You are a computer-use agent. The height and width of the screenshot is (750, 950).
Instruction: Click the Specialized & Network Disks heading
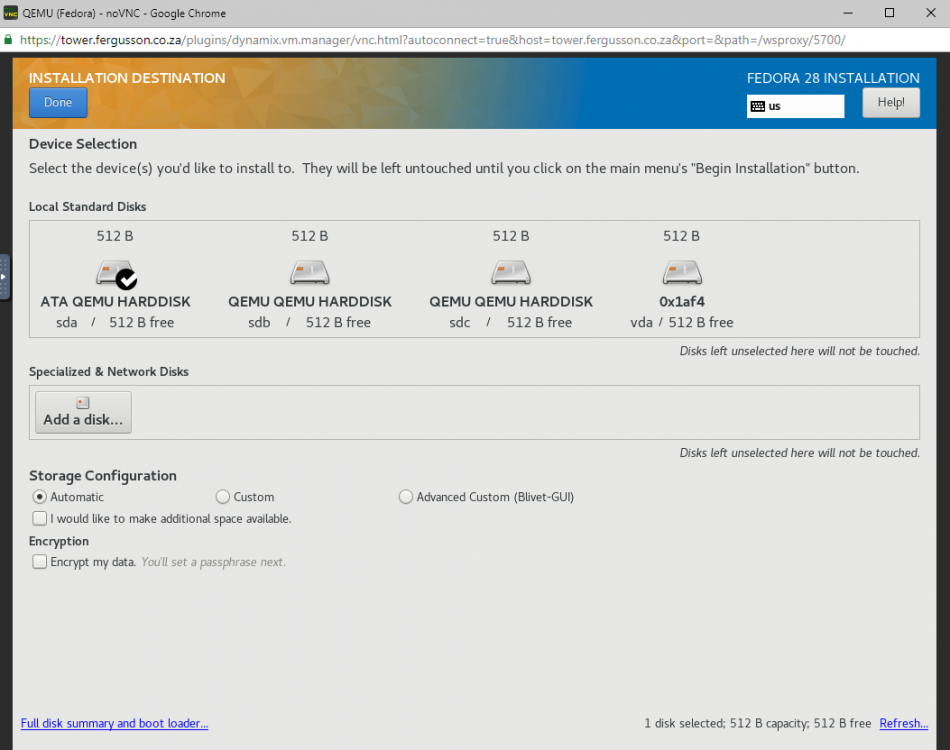coord(108,372)
